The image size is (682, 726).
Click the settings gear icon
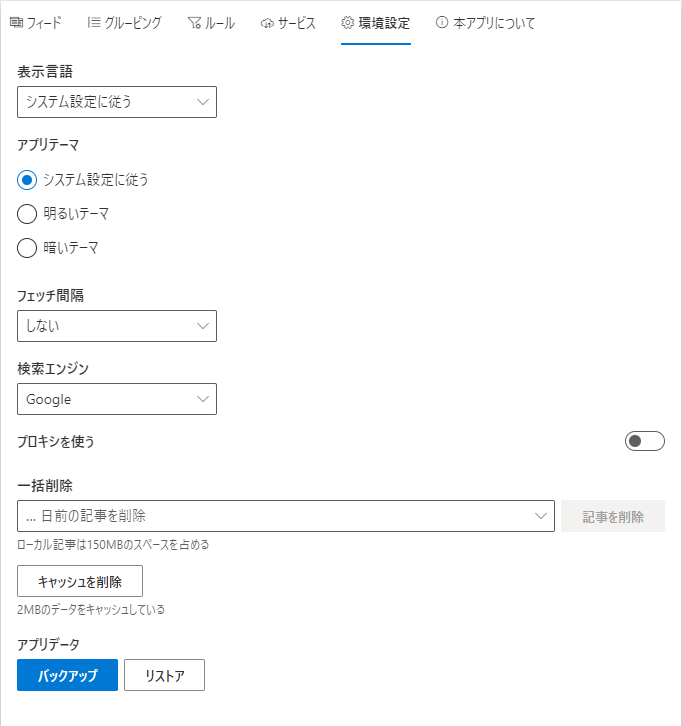[x=347, y=22]
